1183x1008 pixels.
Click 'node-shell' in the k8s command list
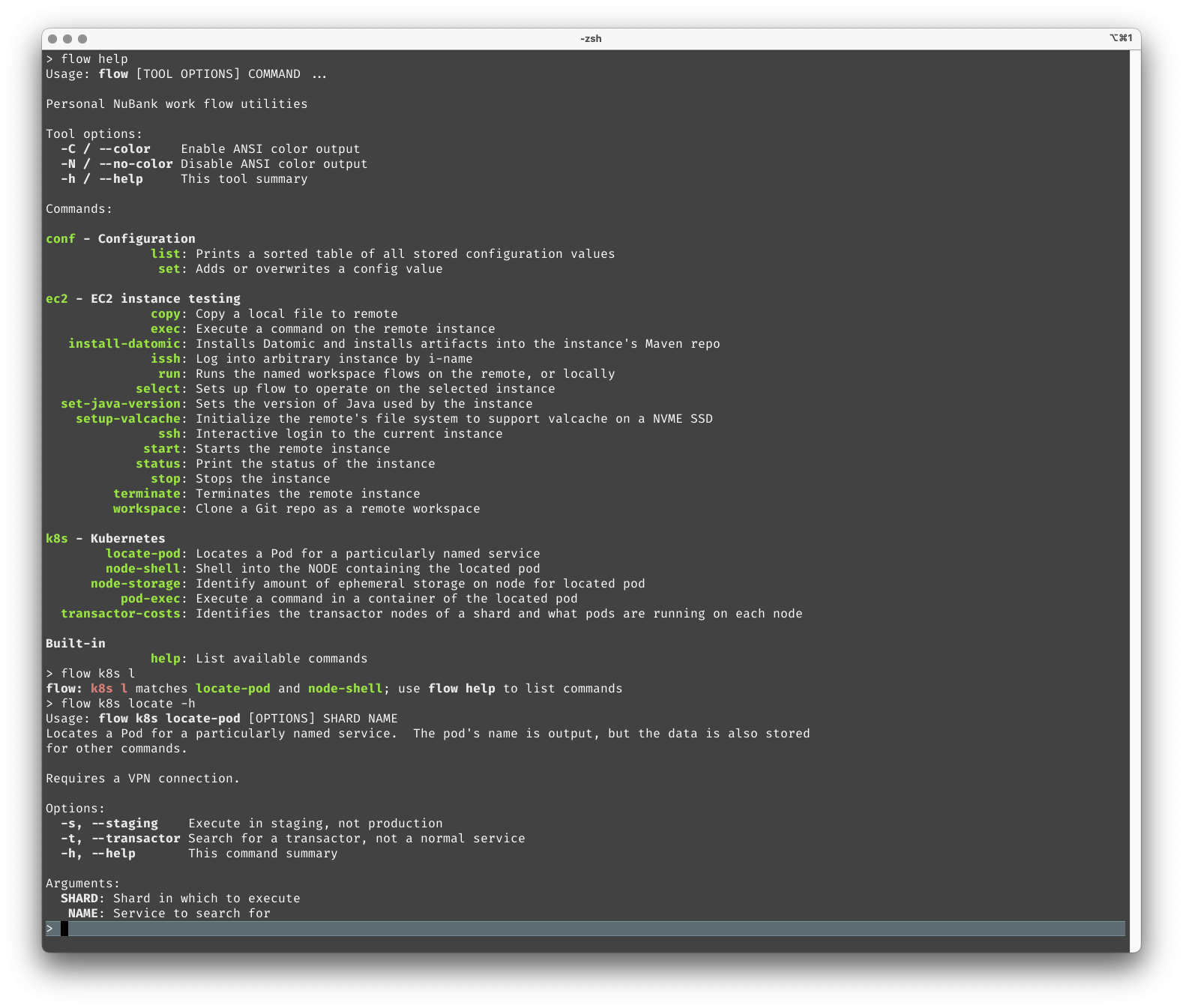pyautogui.click(x=143, y=569)
